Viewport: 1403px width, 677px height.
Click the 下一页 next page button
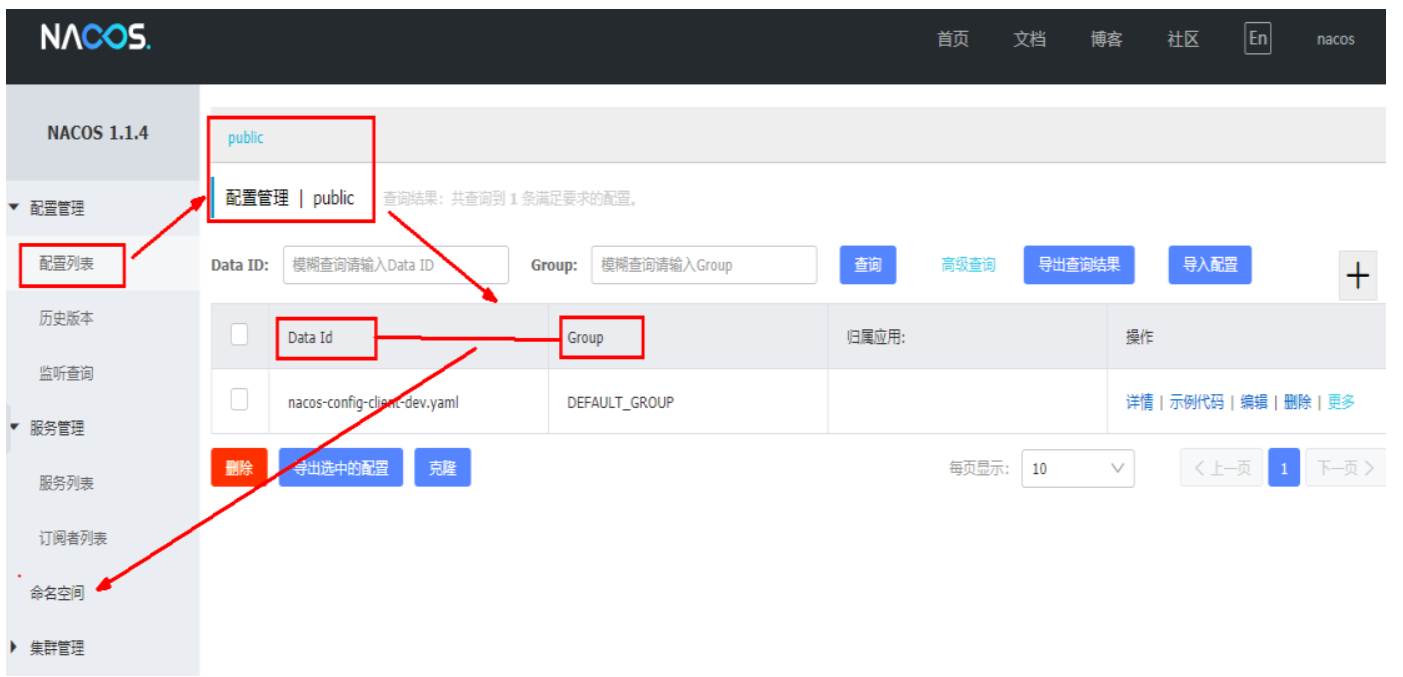(x=1345, y=468)
